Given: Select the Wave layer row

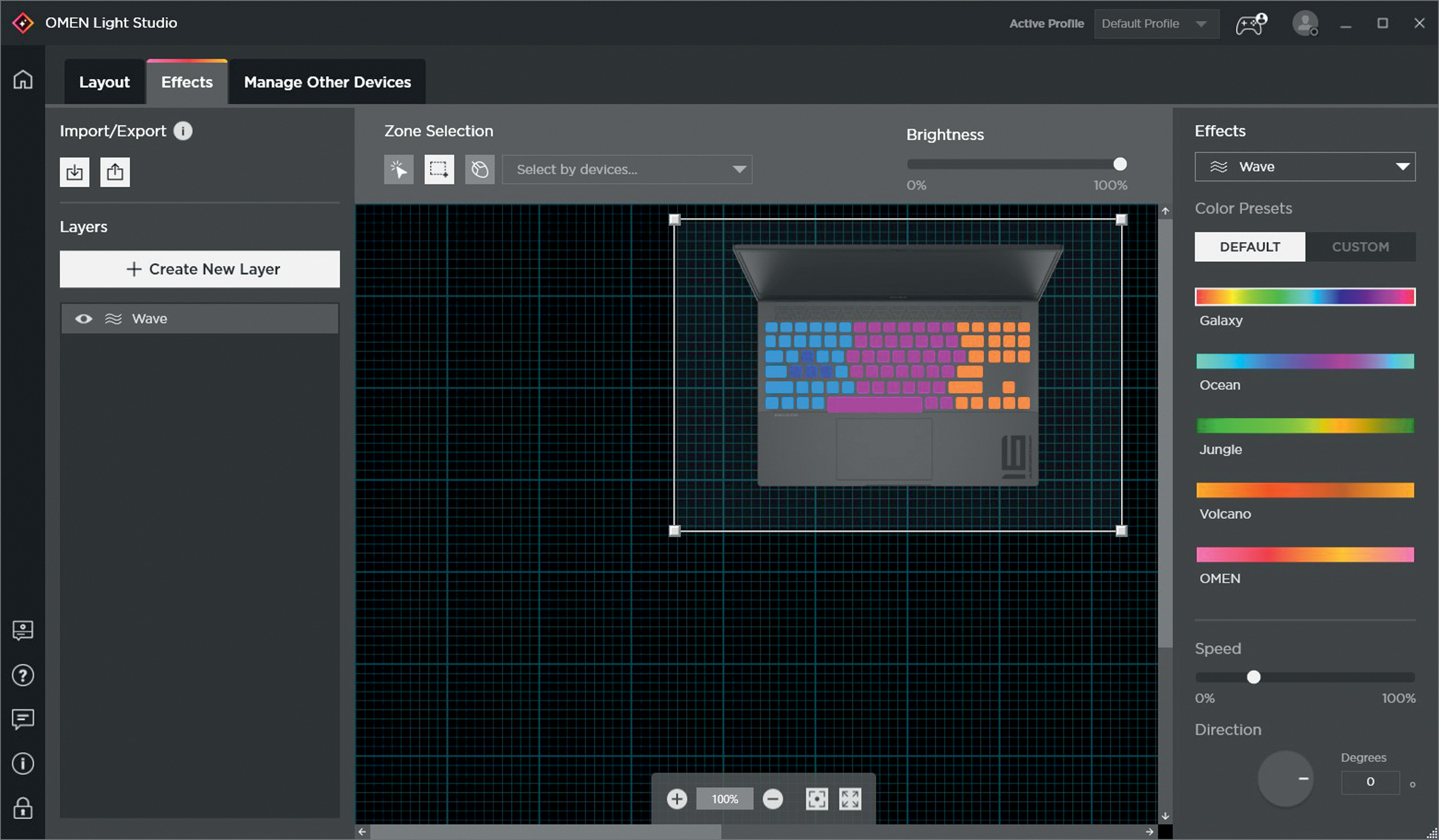Looking at the screenshot, I should tap(200, 318).
